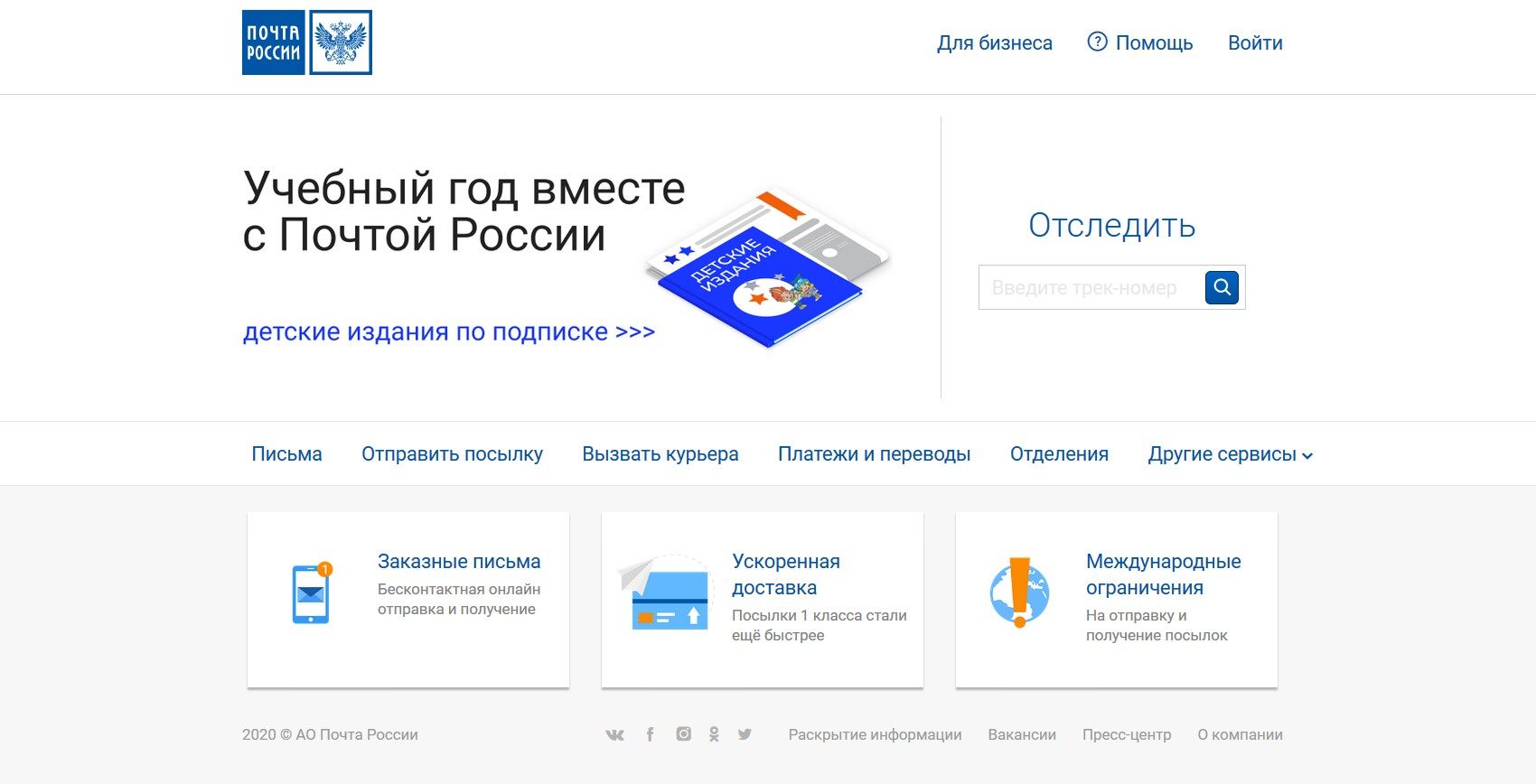This screenshot has width=1536, height=784.
Task: Open the Odnoklassniki social icon
Action: [714, 734]
